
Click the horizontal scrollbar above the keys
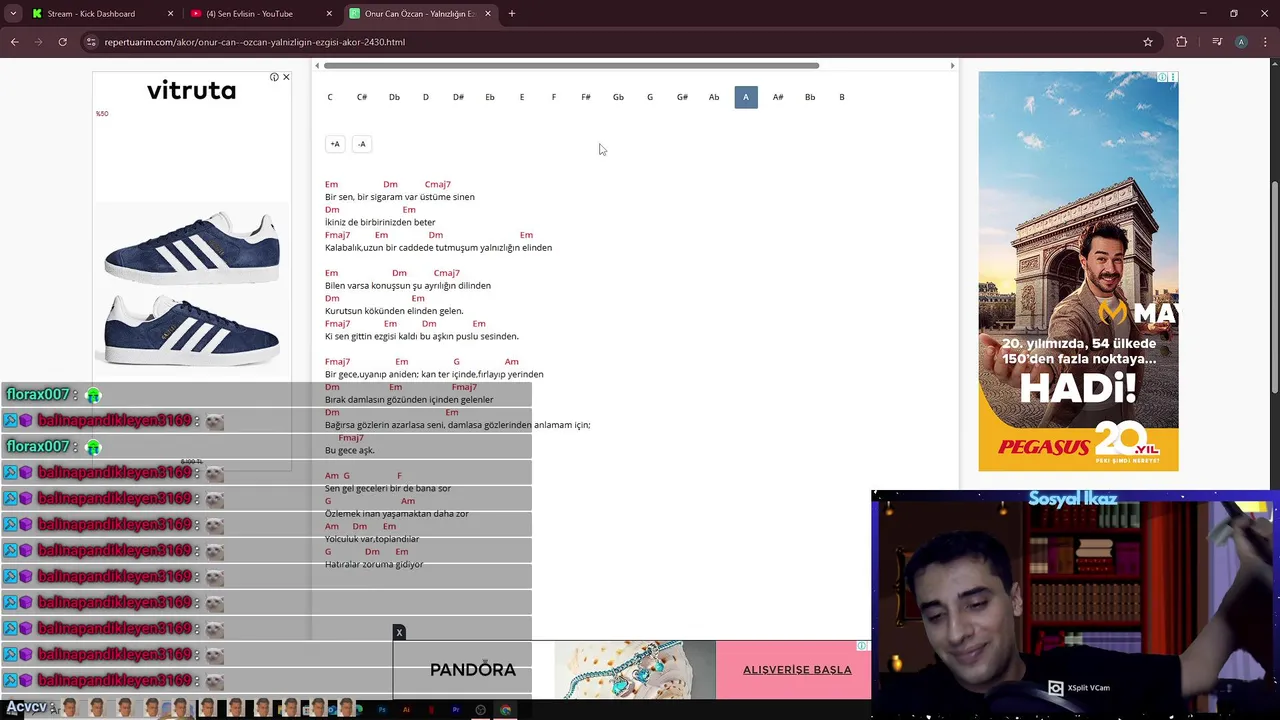pos(571,66)
